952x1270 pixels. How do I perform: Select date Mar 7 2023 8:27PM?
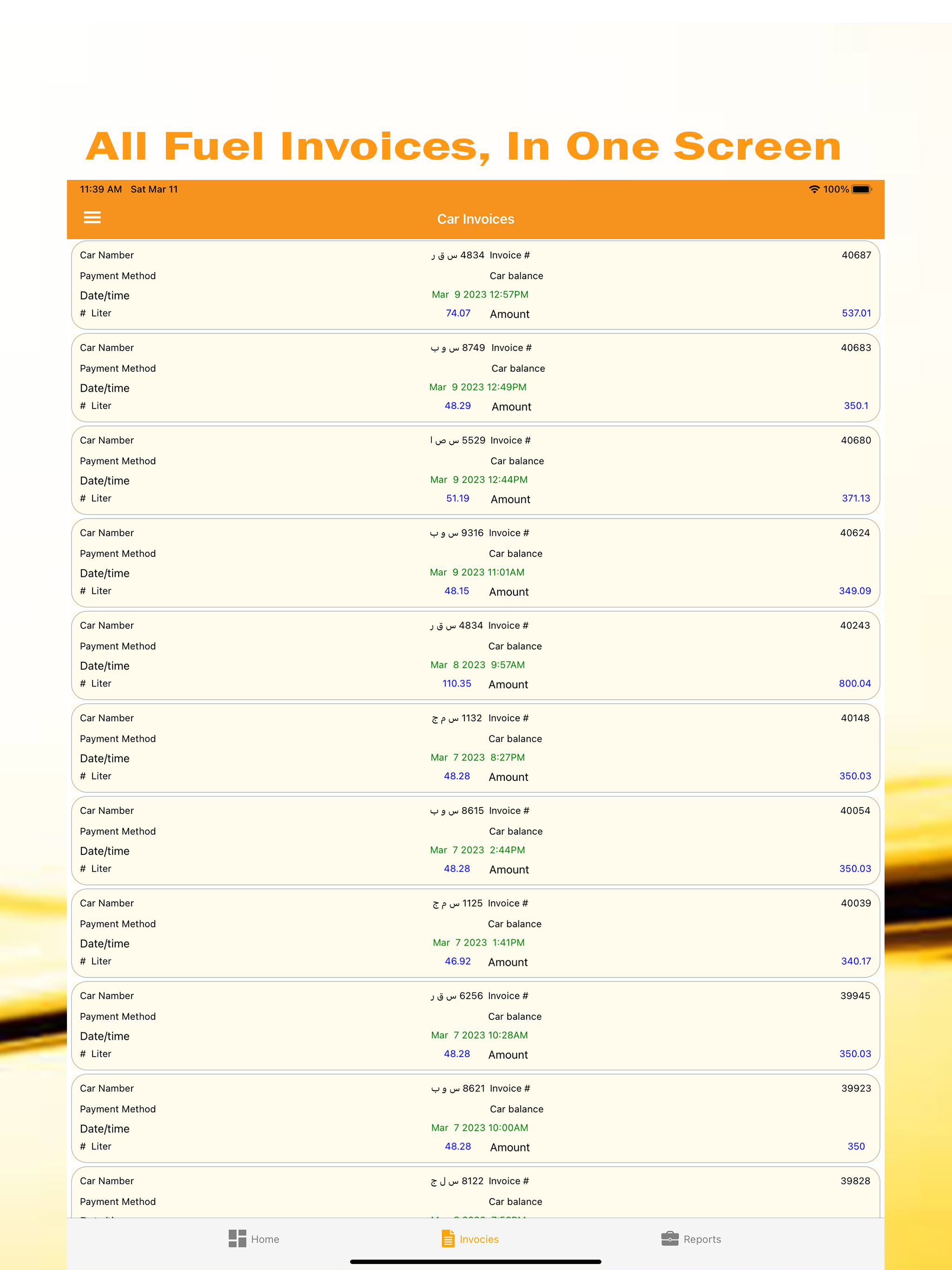pos(478,757)
